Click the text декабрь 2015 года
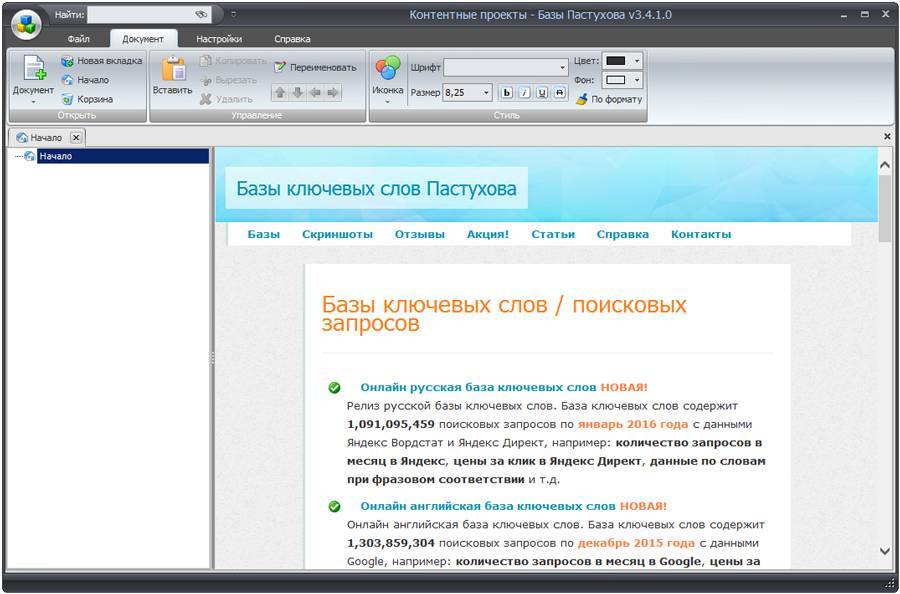The height and width of the screenshot is (594, 900). click(x=636, y=543)
